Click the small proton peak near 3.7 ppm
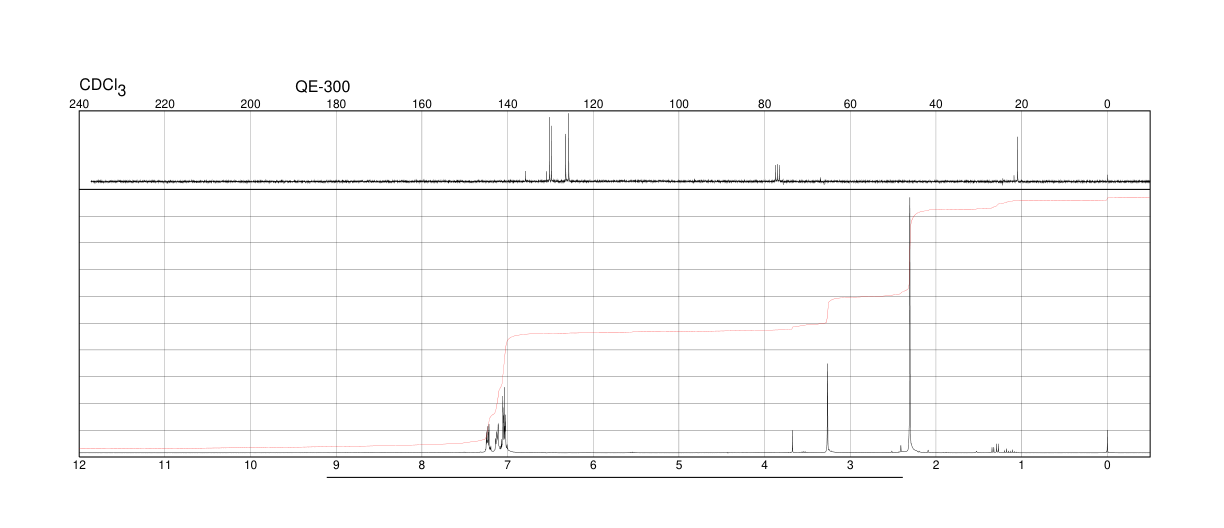The width and height of the screenshot is (1224, 528). point(792,441)
